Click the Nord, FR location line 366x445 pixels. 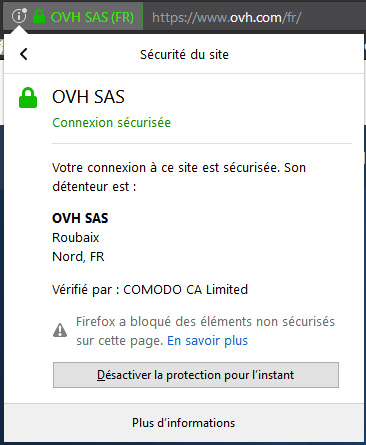pyautogui.click(x=78, y=257)
